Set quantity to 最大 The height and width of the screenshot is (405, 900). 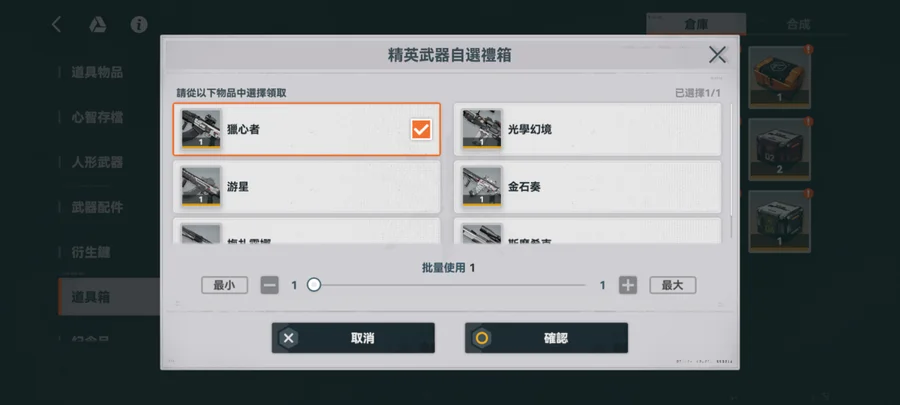673,285
